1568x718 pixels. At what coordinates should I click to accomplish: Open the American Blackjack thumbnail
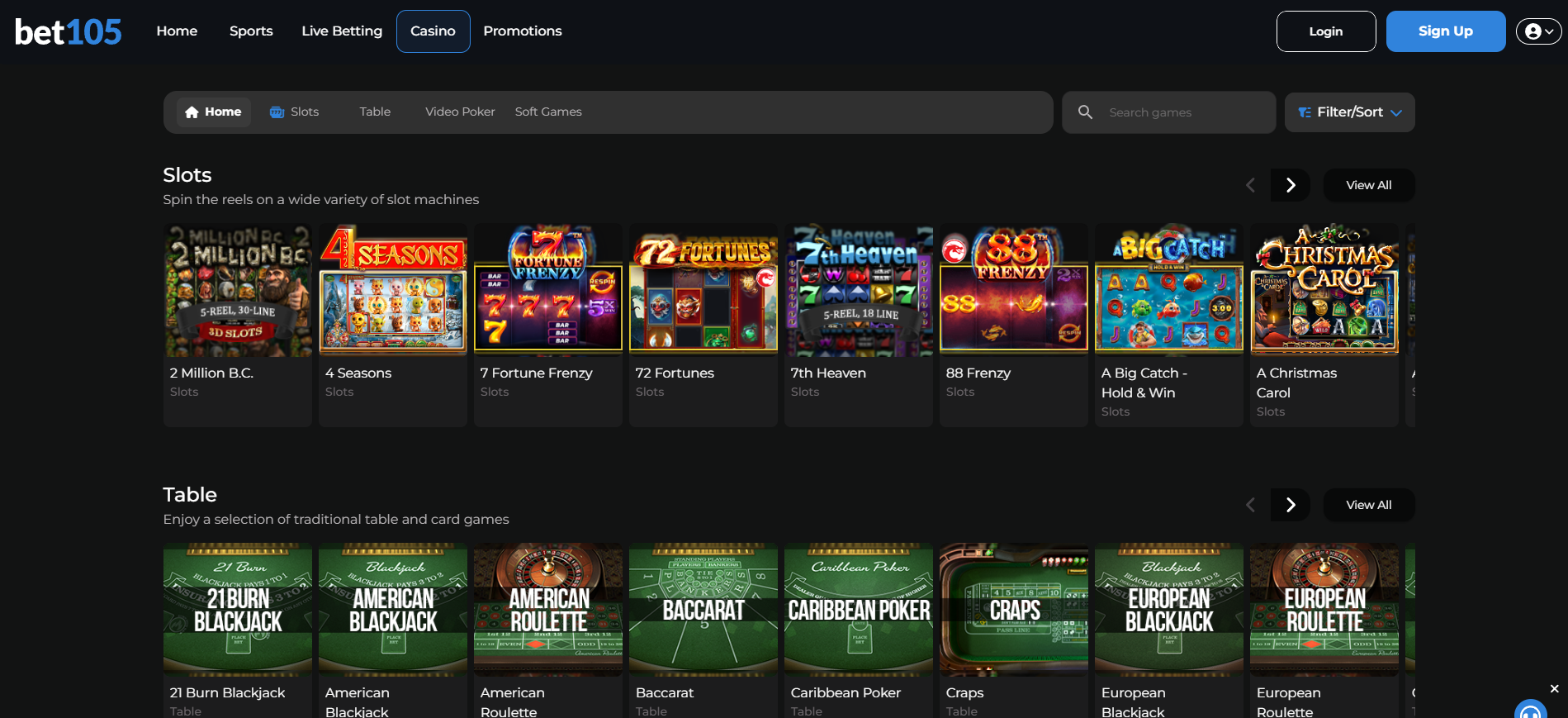tap(393, 610)
